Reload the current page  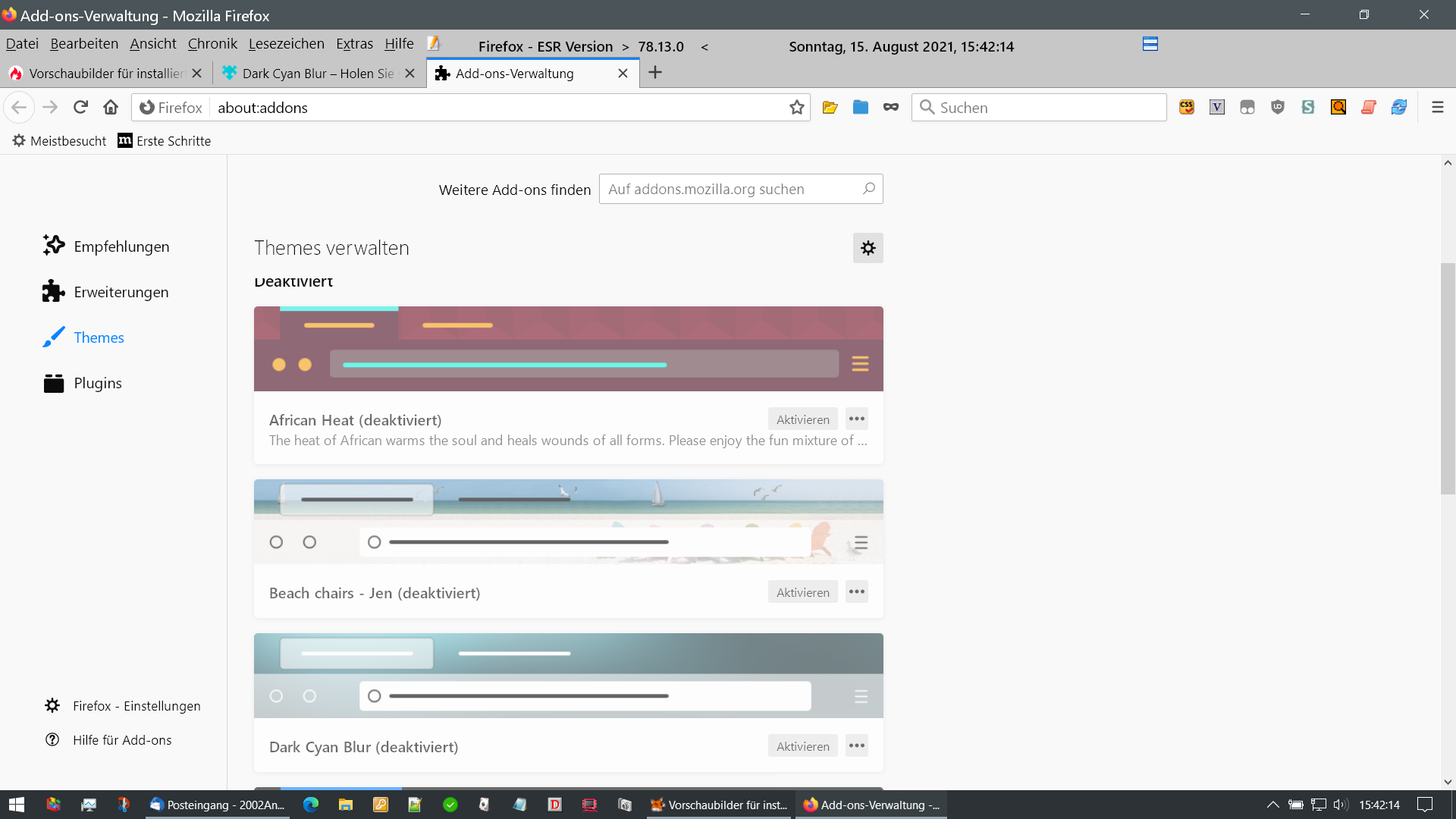[x=81, y=108]
